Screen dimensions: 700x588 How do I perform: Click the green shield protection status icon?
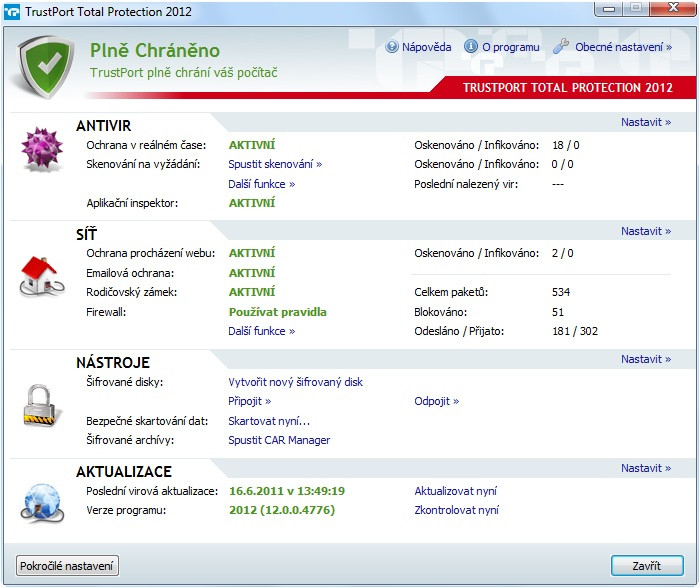(46, 67)
